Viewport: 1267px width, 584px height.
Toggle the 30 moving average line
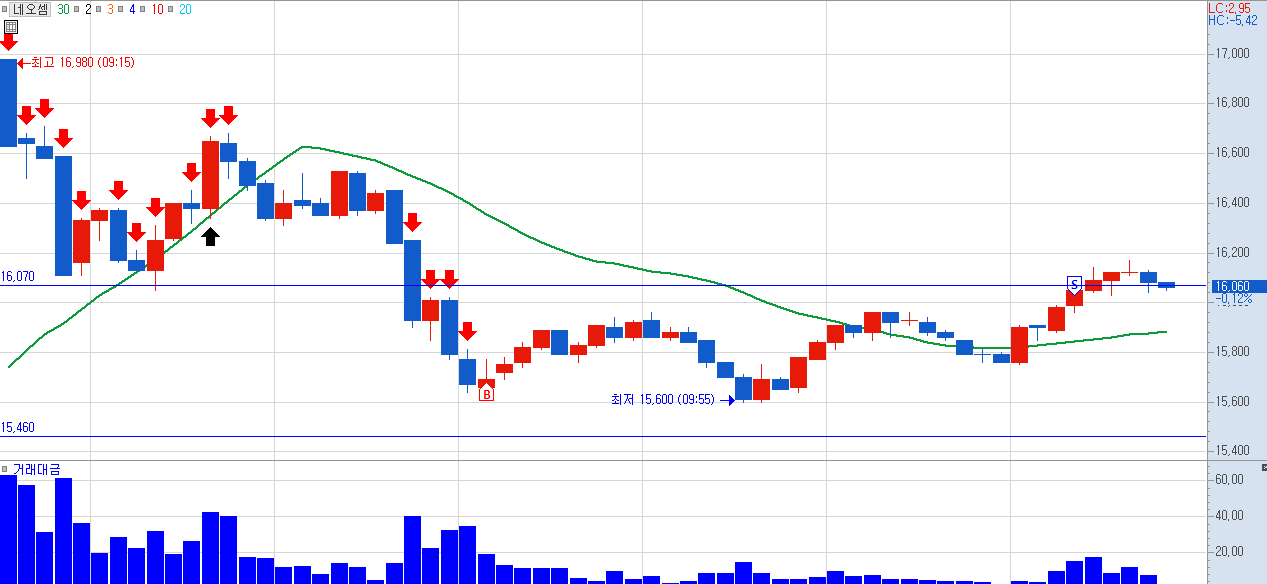64,8
